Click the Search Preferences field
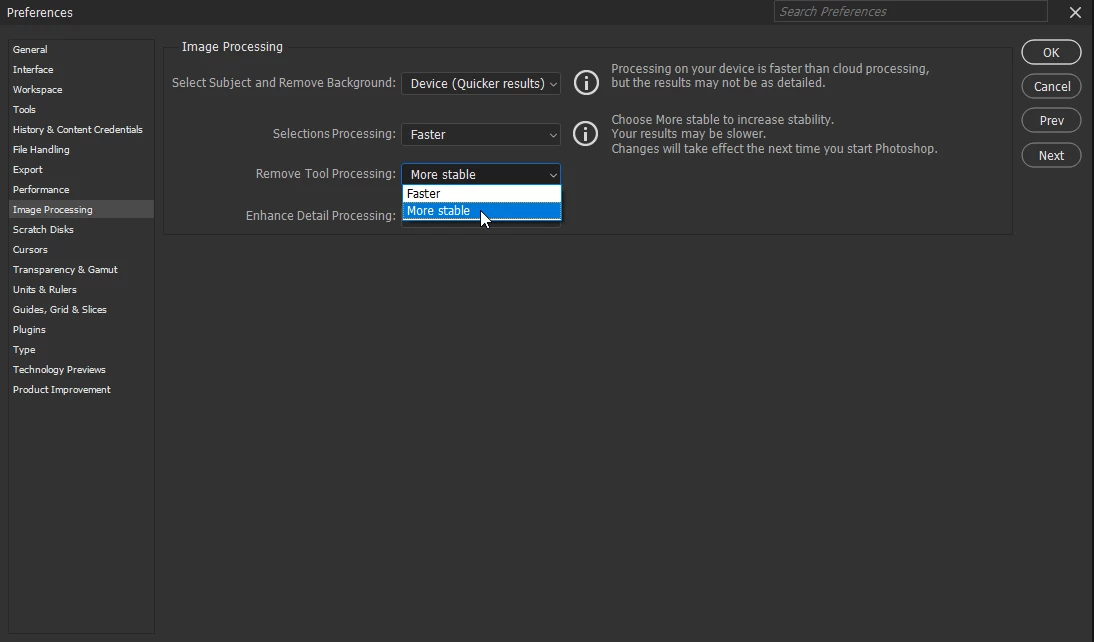 coord(910,11)
